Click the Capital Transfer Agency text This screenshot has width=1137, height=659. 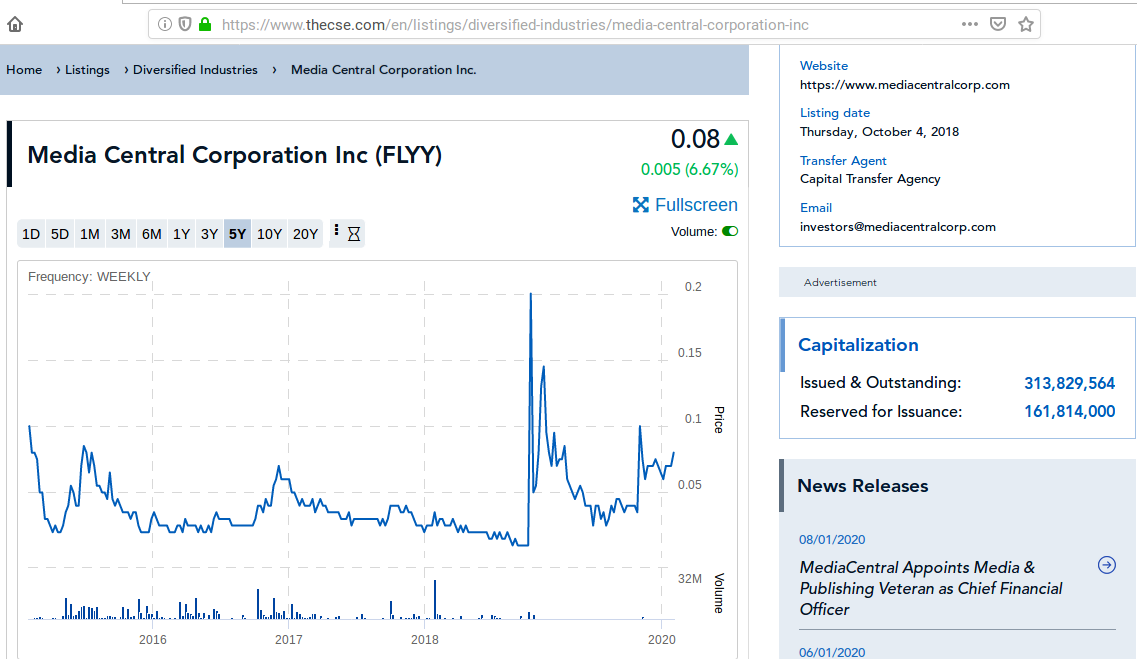pyautogui.click(x=869, y=179)
